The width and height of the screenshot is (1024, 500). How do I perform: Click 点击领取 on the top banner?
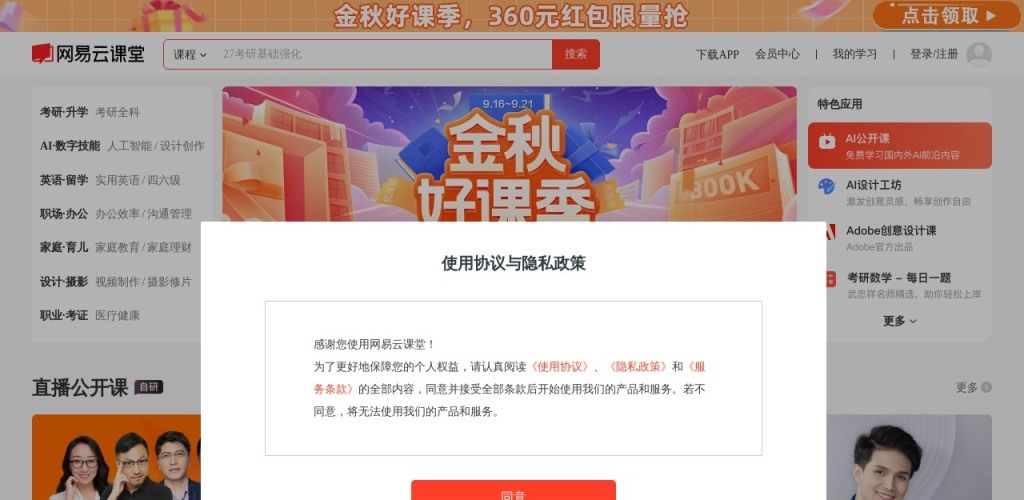pos(946,16)
